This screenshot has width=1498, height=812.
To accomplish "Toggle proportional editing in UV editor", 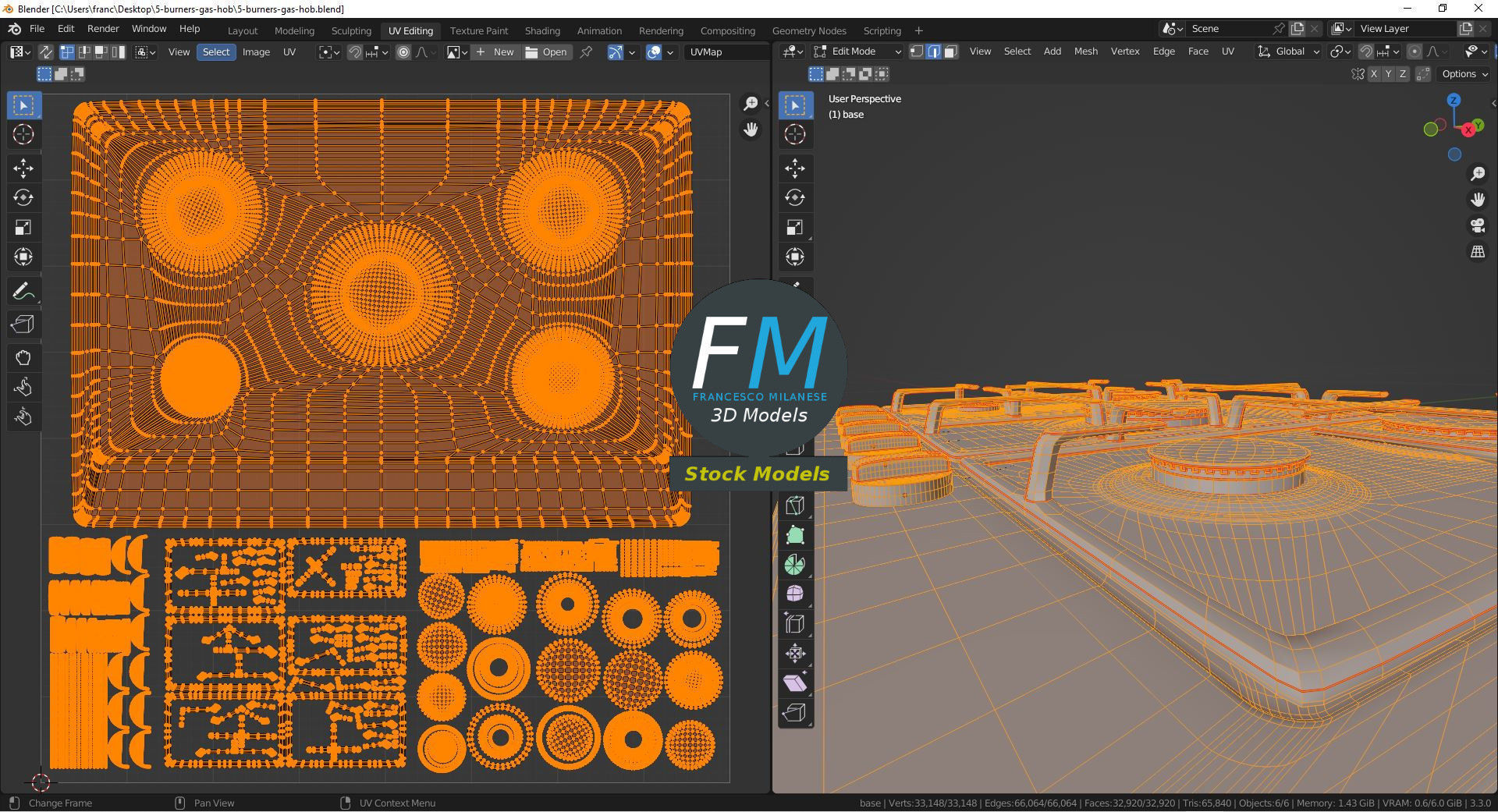I will click(x=403, y=52).
